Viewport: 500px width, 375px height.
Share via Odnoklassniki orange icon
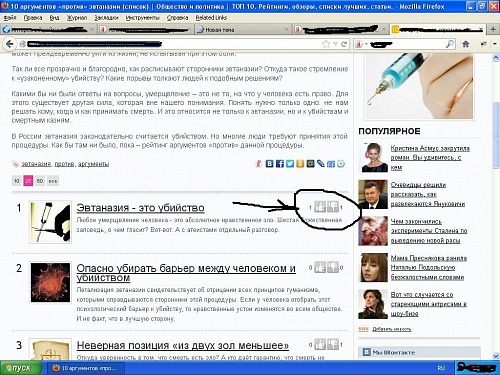[300, 164]
